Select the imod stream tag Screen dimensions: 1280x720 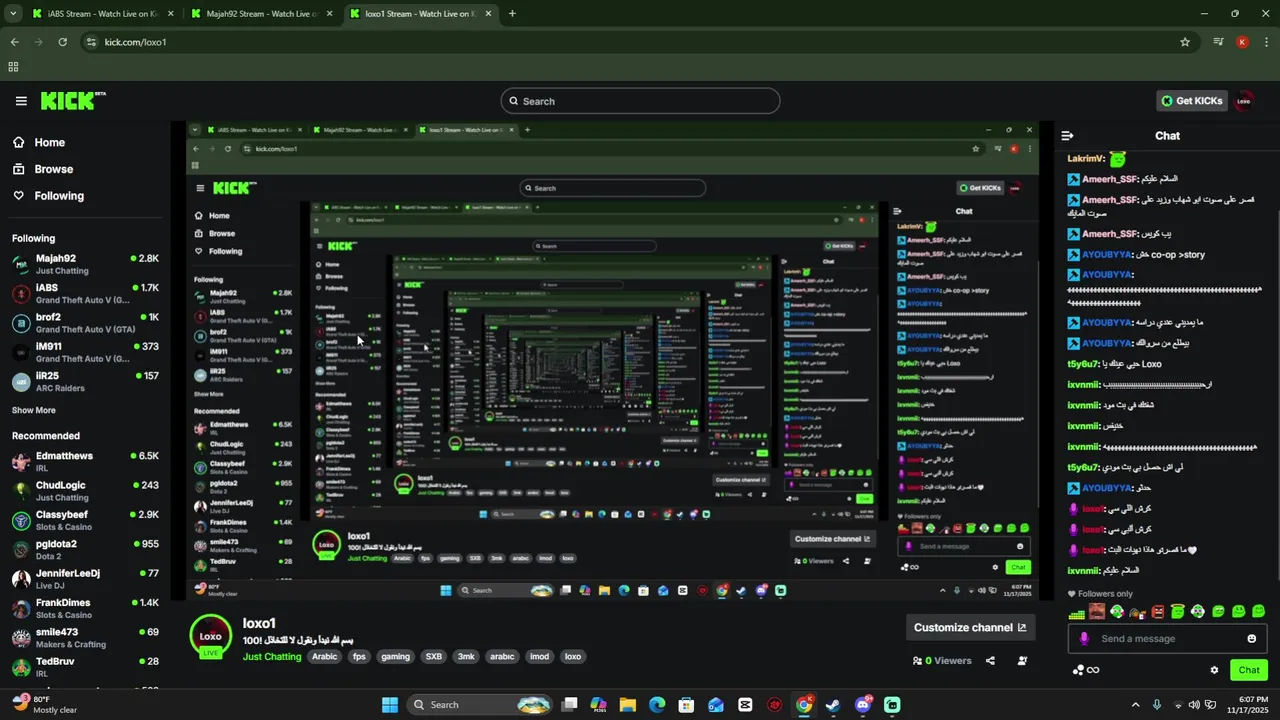539,657
